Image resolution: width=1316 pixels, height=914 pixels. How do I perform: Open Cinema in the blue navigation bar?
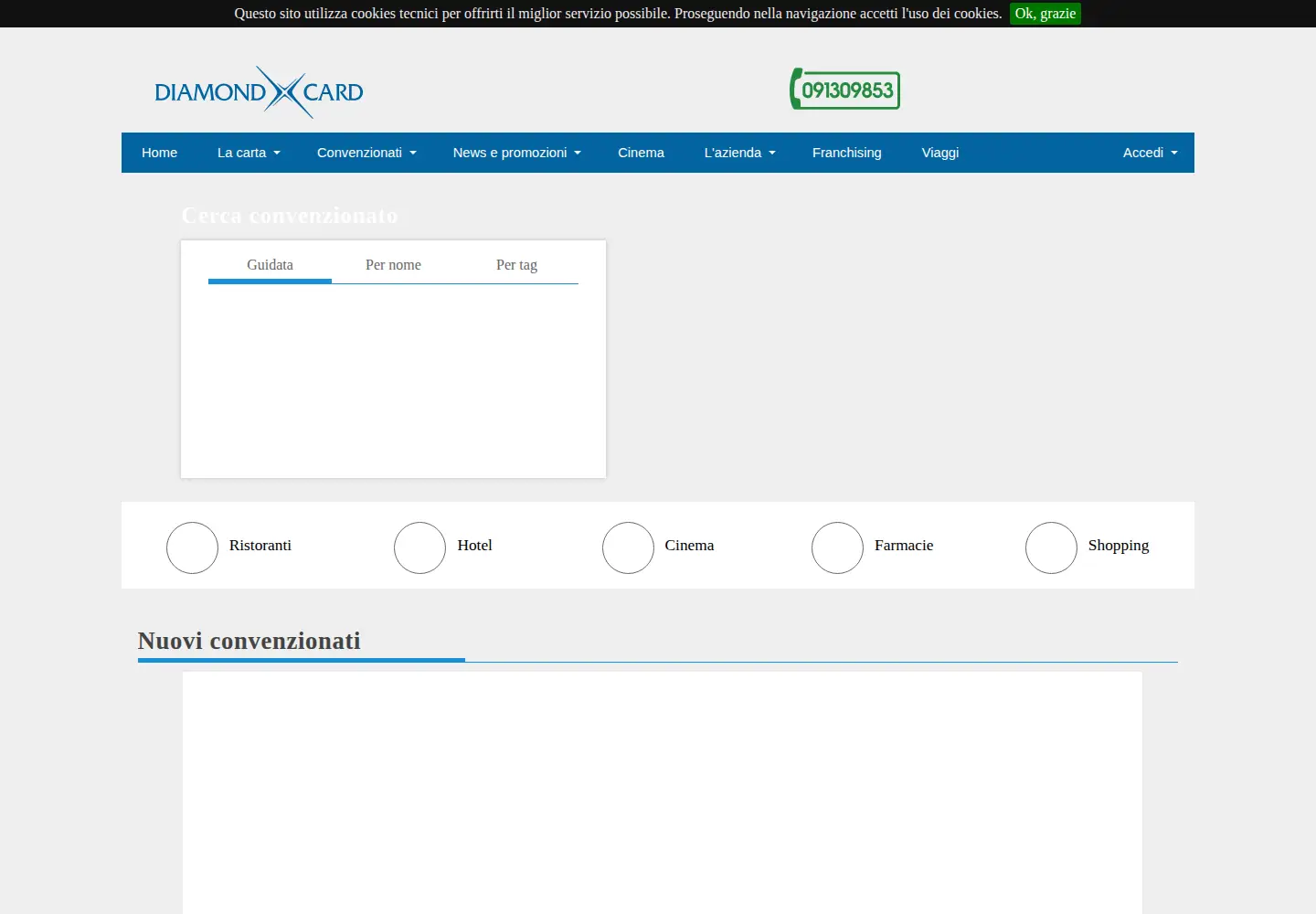(x=641, y=153)
